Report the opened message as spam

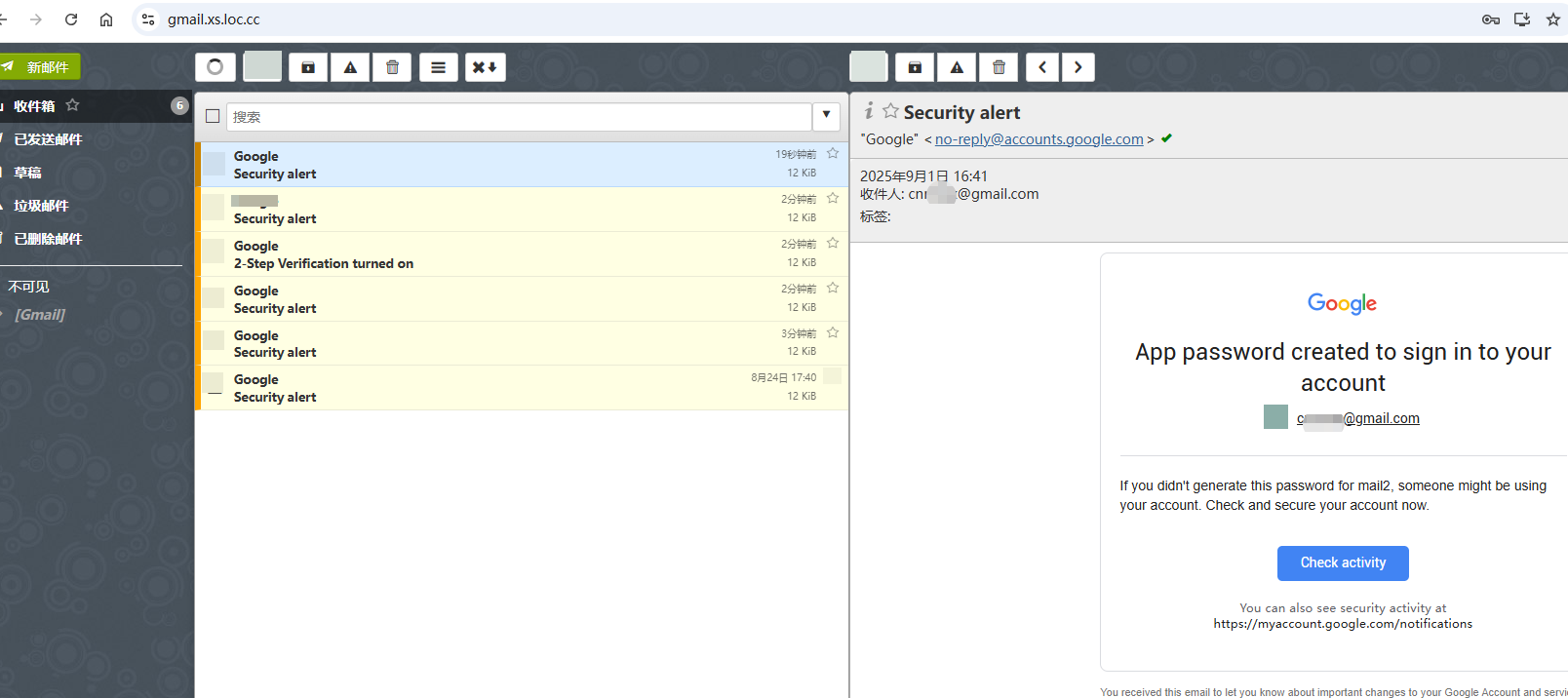click(957, 67)
